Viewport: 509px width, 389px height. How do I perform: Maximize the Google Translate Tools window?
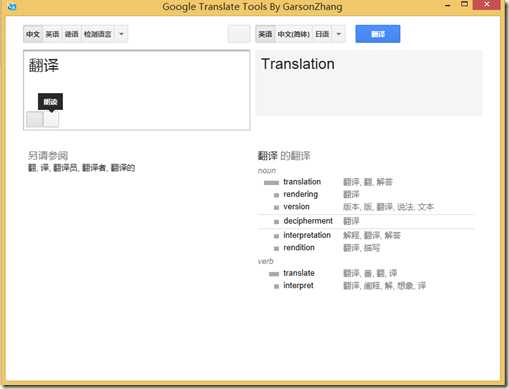pyautogui.click(x=464, y=4)
